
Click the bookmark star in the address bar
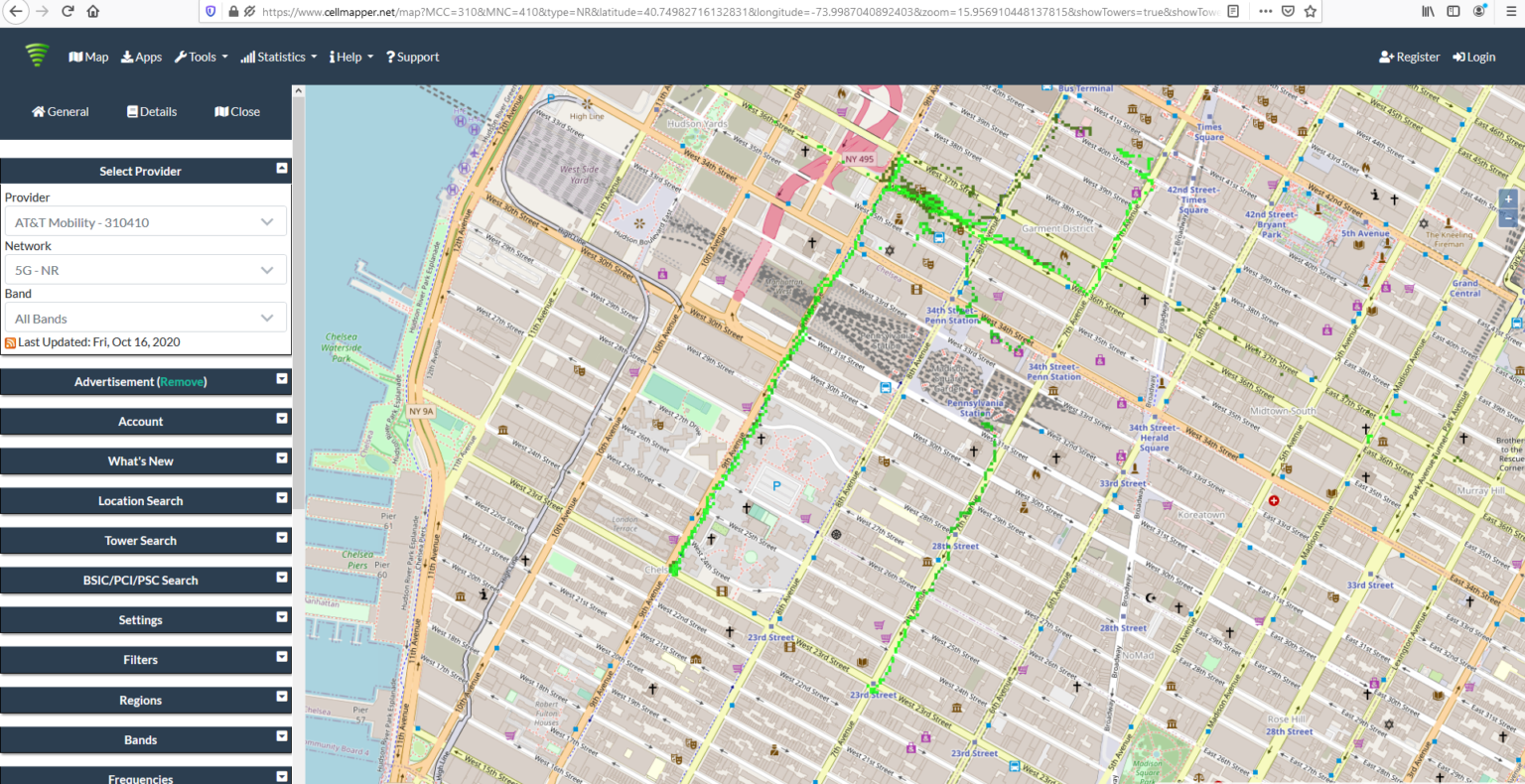click(1309, 11)
